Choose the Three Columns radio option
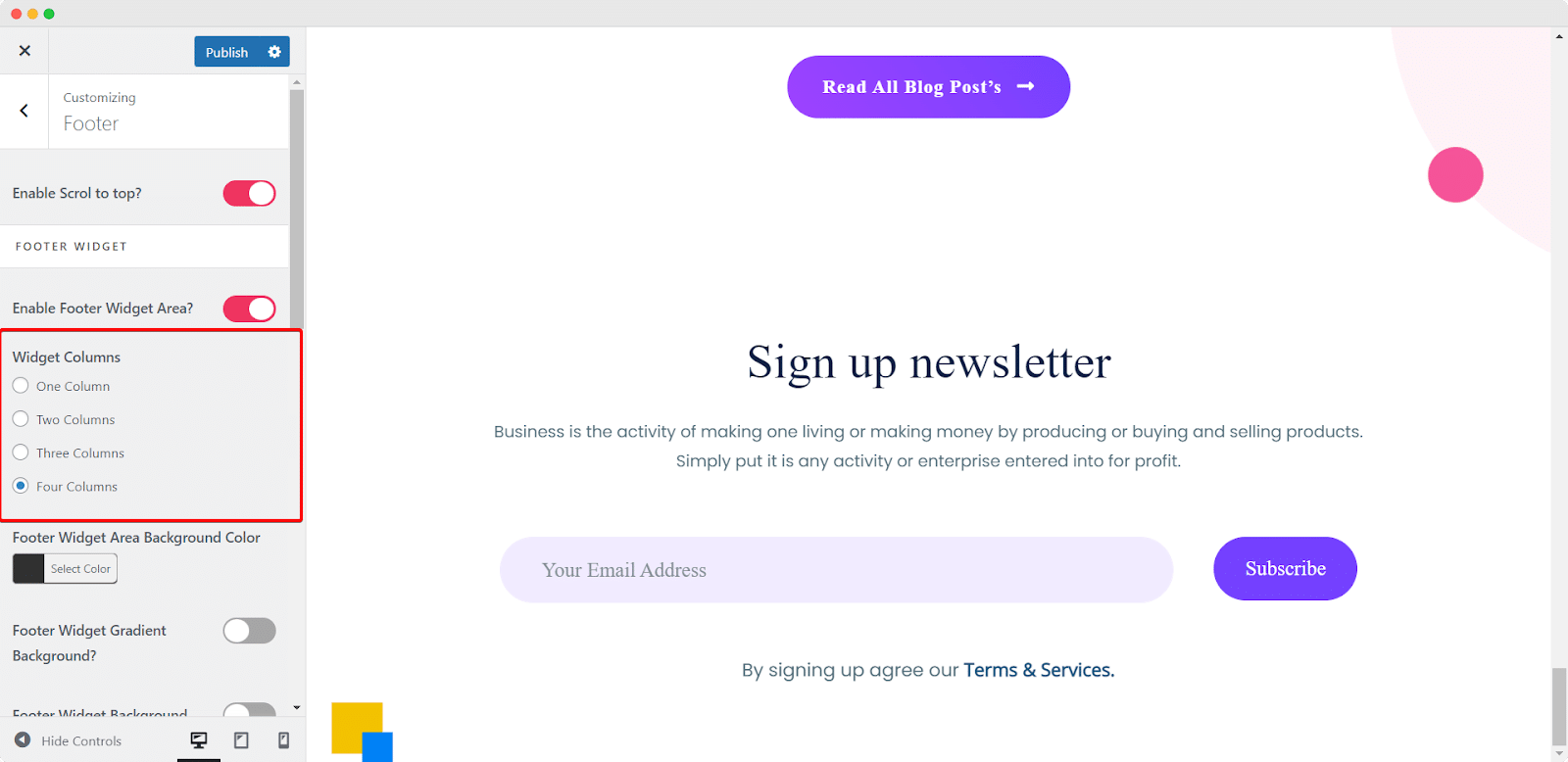 click(21, 452)
